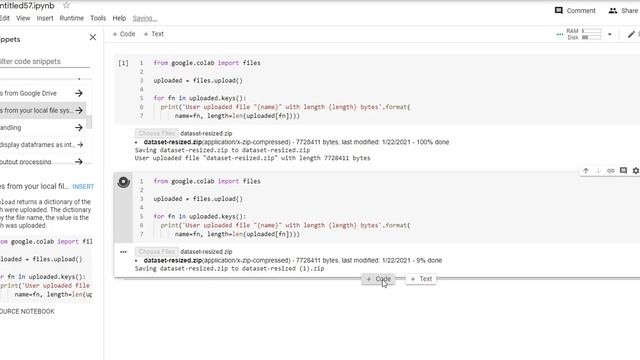This screenshot has width=640, height=360.
Task: Open the SOURCE NOTEBOOK link
Action: click(x=27, y=311)
